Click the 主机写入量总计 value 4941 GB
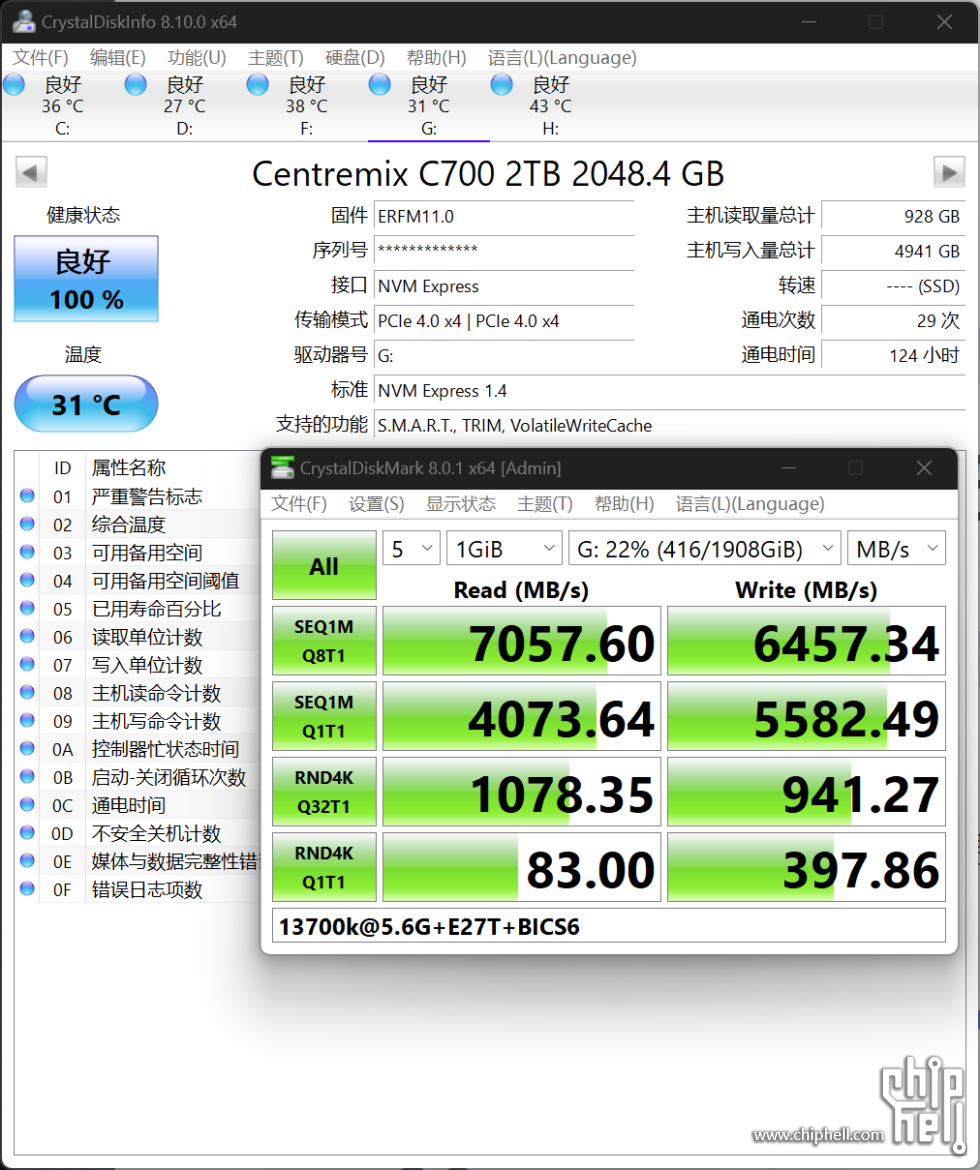This screenshot has width=980, height=1170. click(x=893, y=251)
